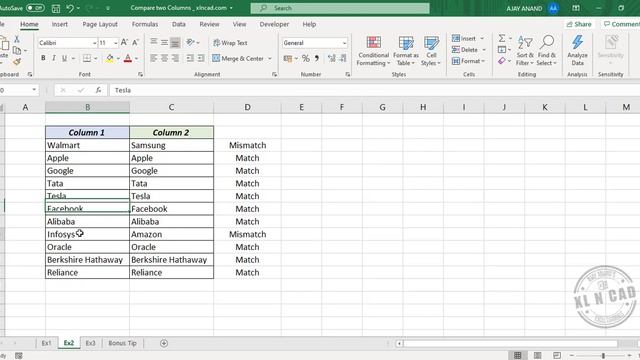Toggle Underline formatting
This screenshot has width=640, height=360.
64,58
